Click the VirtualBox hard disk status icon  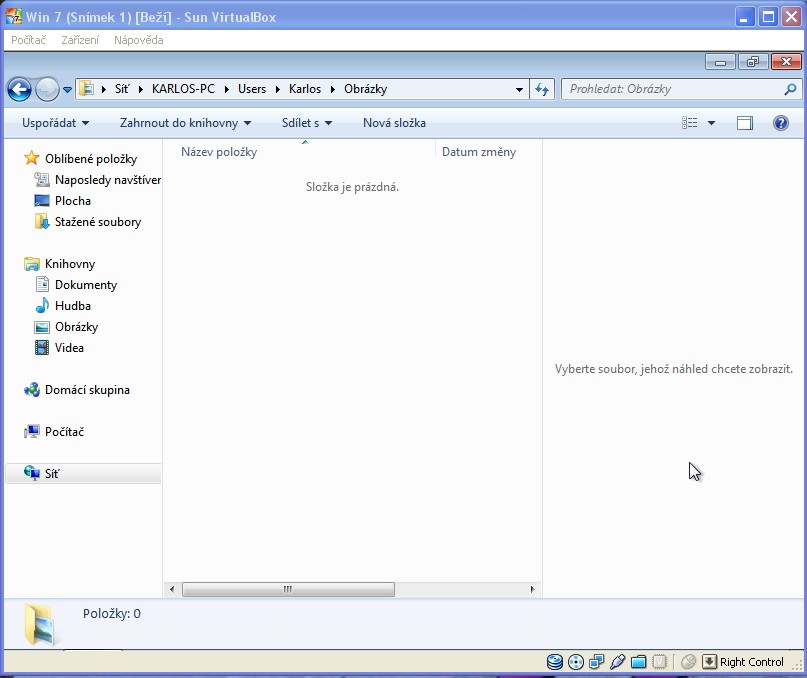[555, 662]
